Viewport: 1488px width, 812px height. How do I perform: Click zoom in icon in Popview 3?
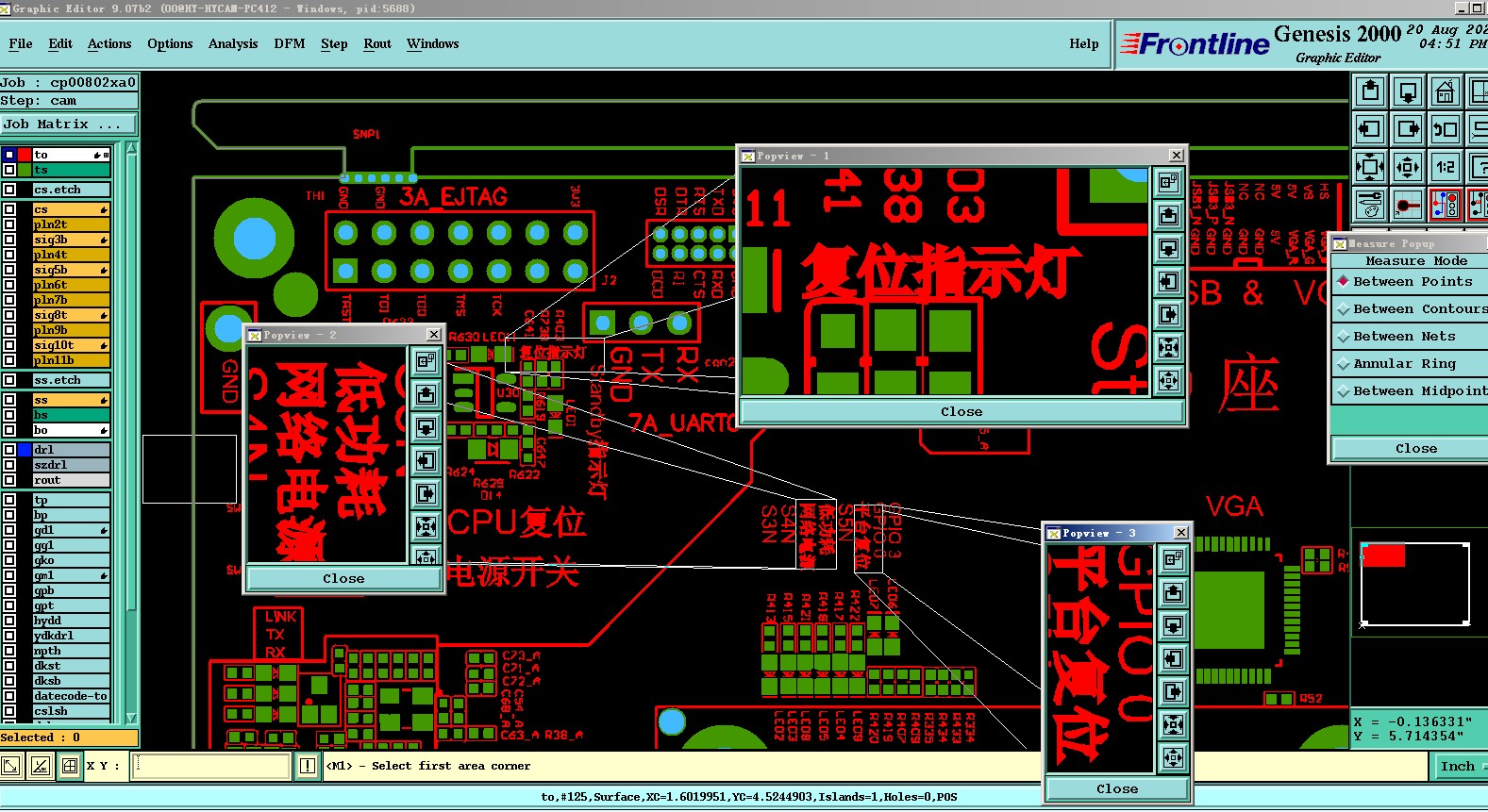(x=1173, y=724)
